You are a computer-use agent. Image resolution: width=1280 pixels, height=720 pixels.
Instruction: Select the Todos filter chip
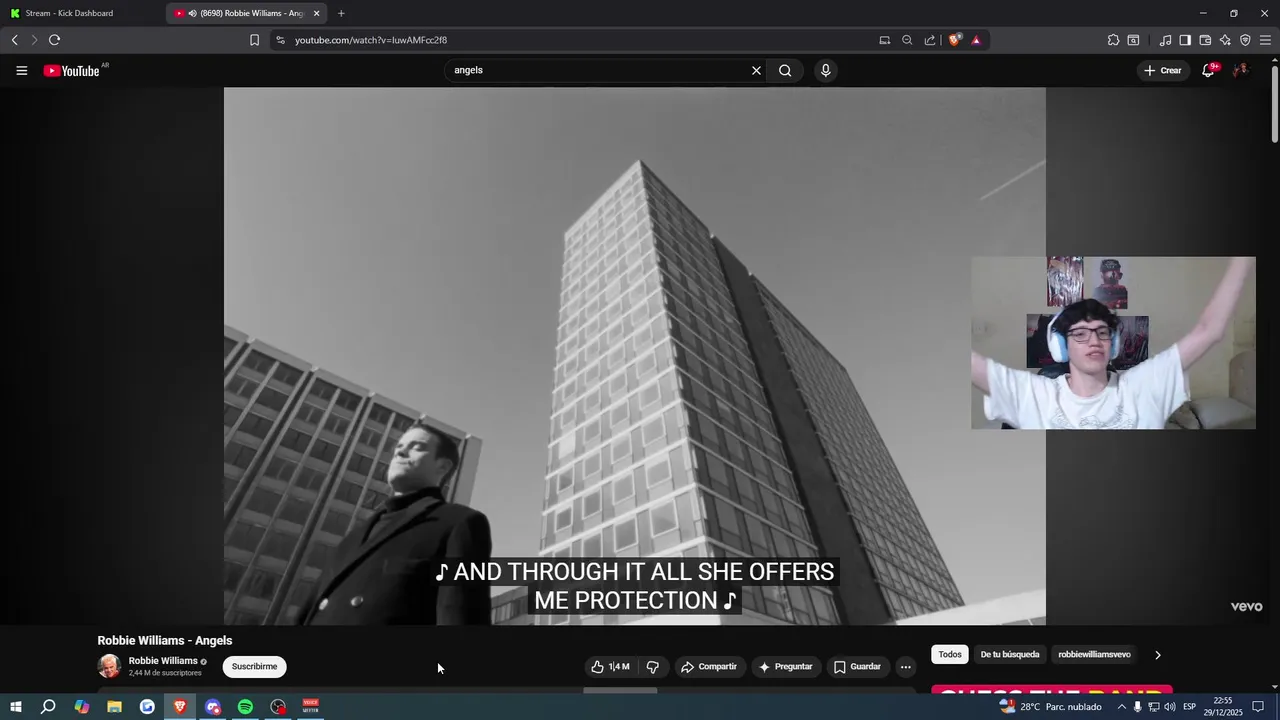[x=950, y=655]
